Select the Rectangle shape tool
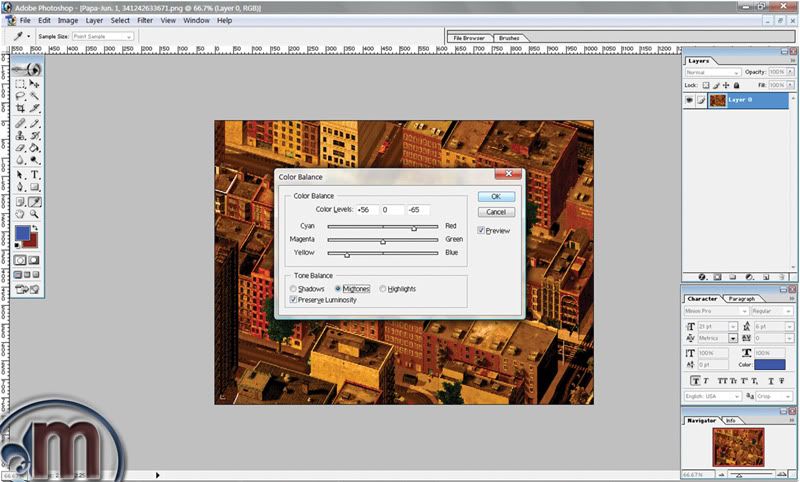Image resolution: width=800 pixels, height=482 pixels. point(34,187)
